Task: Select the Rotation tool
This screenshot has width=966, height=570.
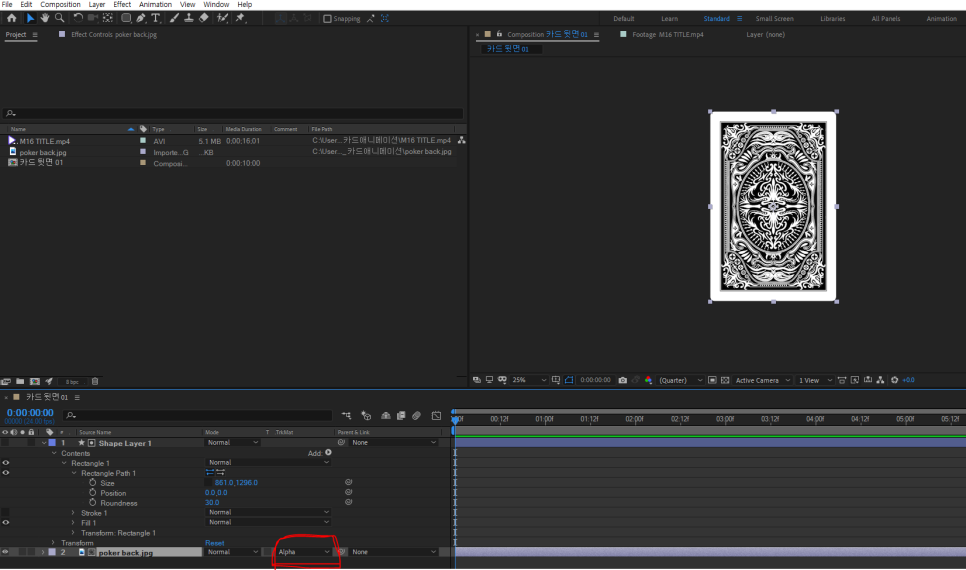Action: (78, 18)
